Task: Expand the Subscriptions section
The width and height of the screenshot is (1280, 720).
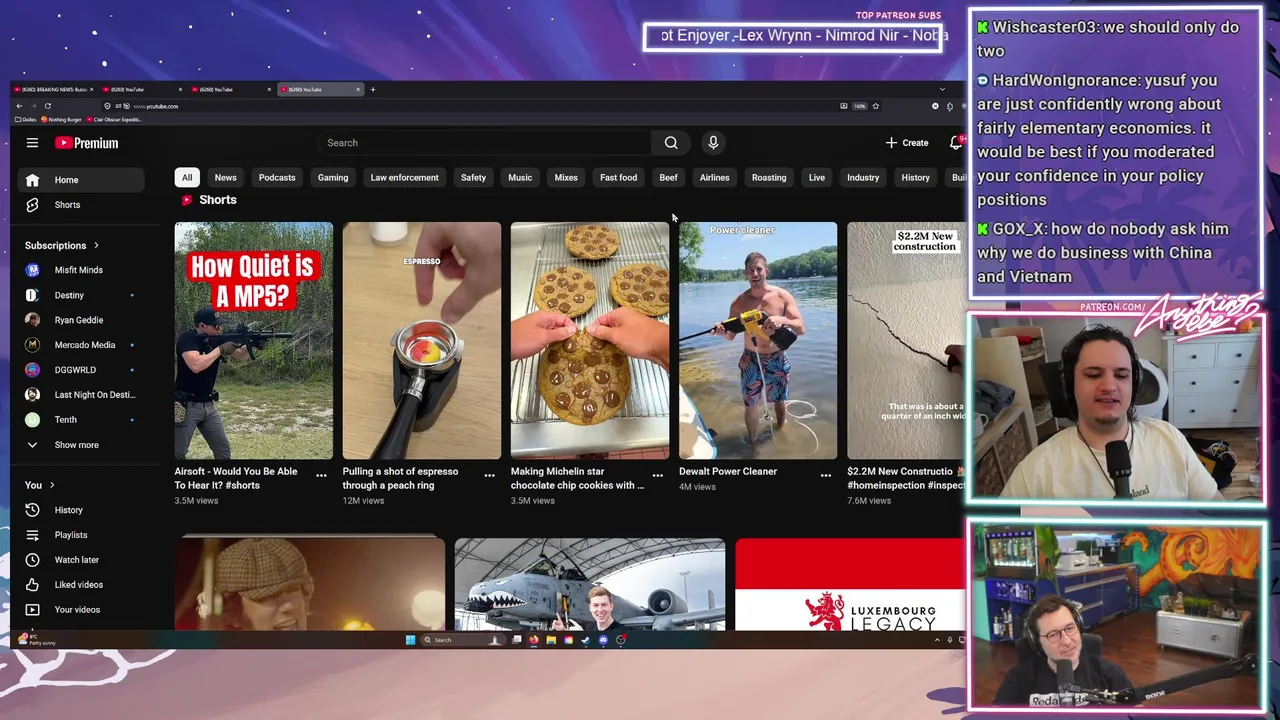Action: pyautogui.click(x=62, y=245)
